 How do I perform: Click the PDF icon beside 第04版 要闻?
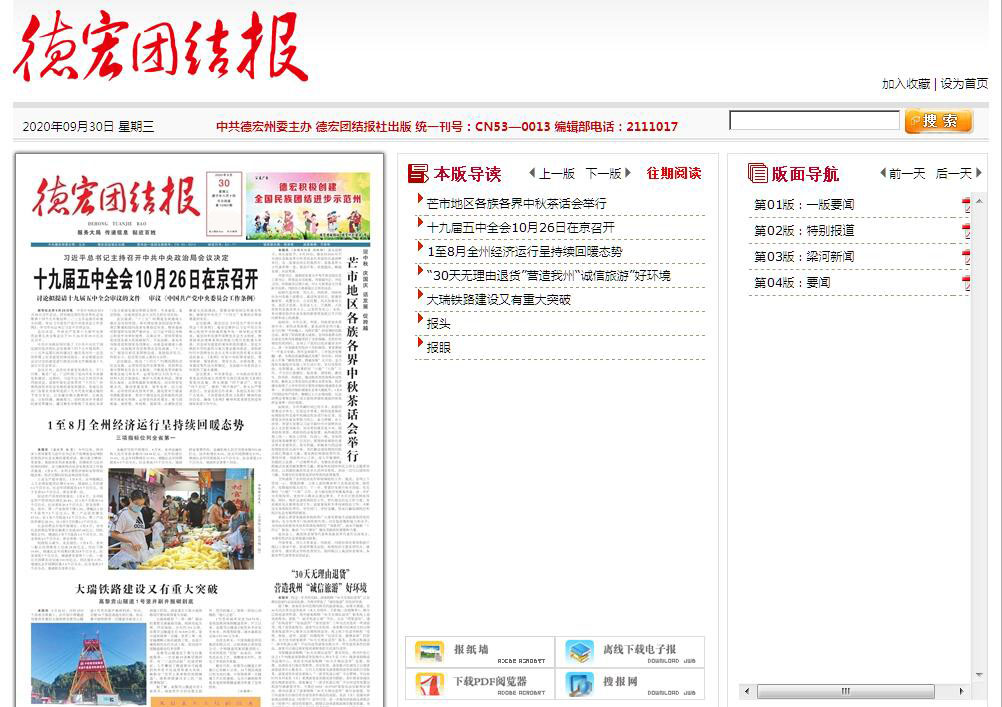pos(966,284)
